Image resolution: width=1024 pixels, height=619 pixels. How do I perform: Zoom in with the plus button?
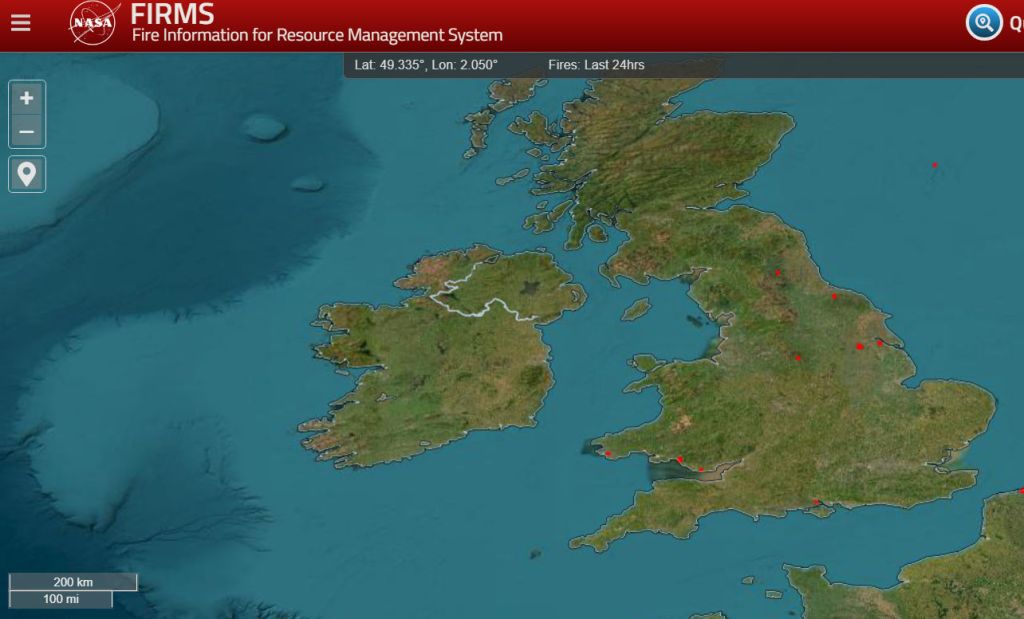[27, 98]
